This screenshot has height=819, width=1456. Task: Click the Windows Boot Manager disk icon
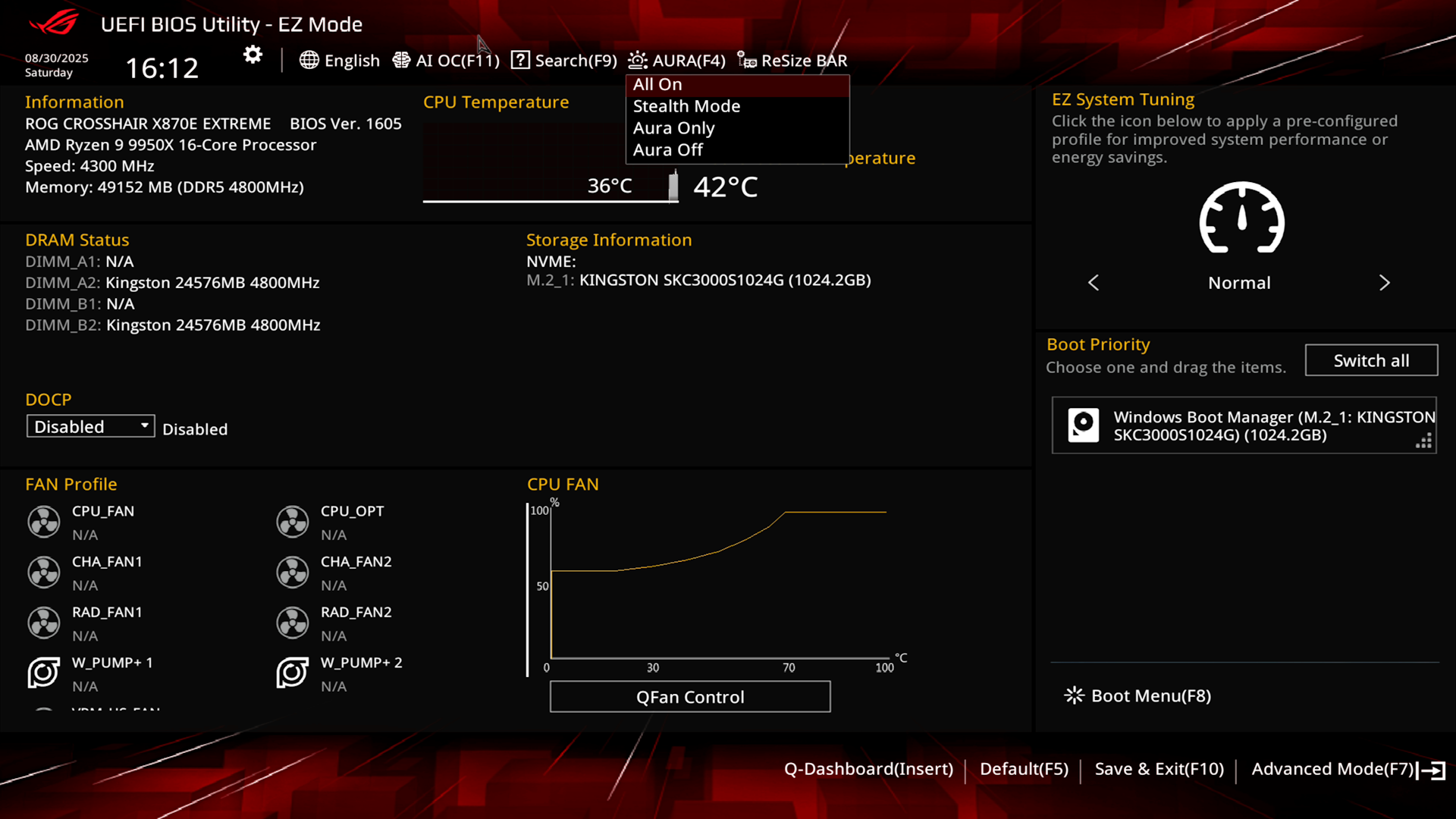point(1083,425)
